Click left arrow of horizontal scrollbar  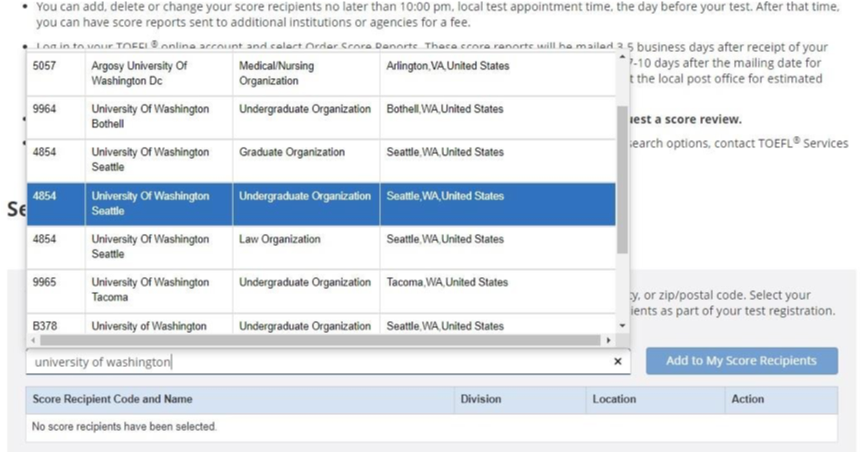pos(33,341)
